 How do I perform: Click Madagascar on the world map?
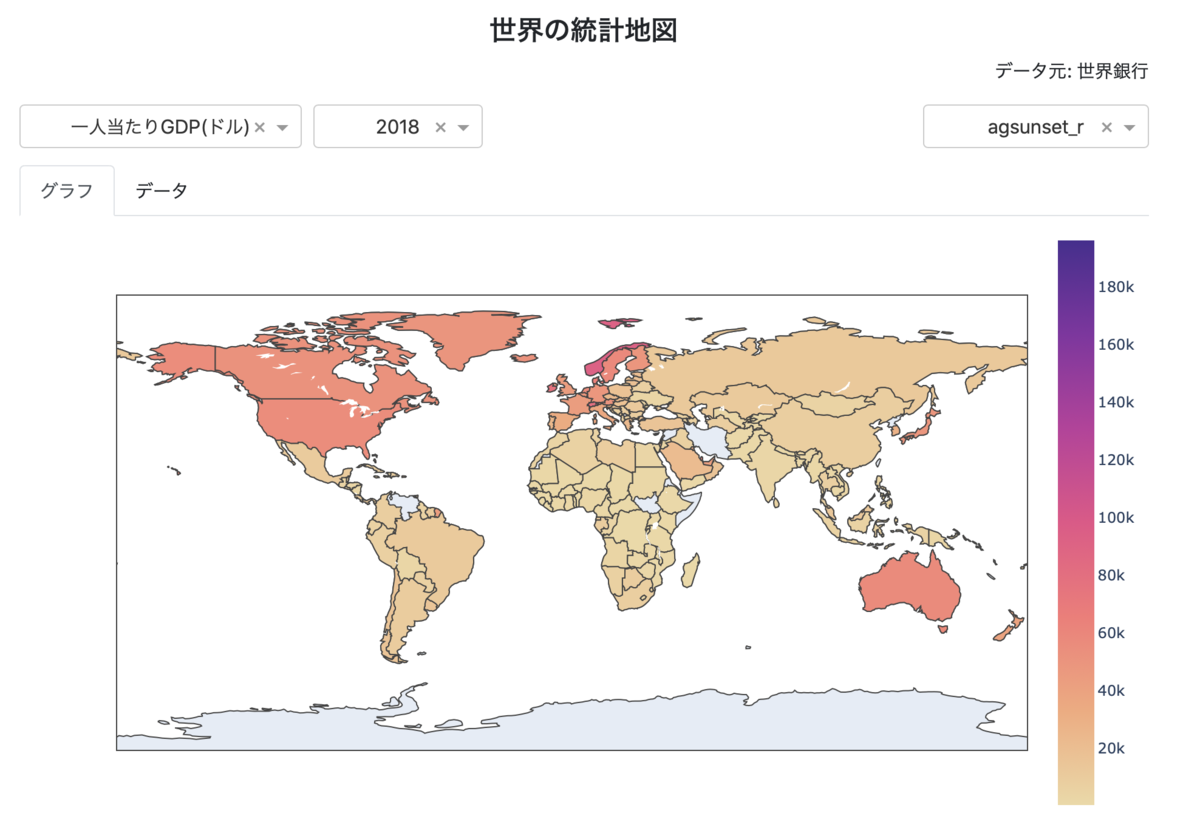click(689, 571)
